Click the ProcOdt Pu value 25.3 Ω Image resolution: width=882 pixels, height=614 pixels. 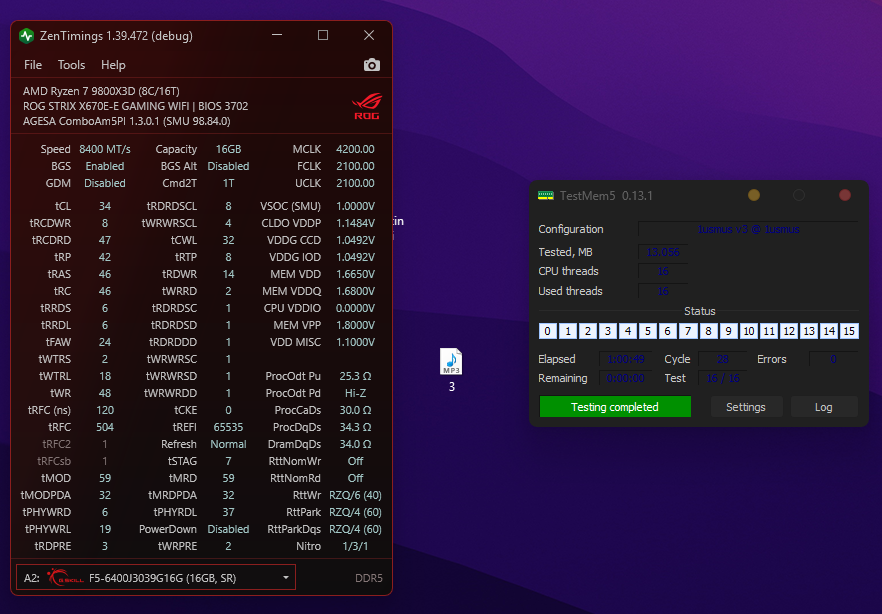(355, 376)
